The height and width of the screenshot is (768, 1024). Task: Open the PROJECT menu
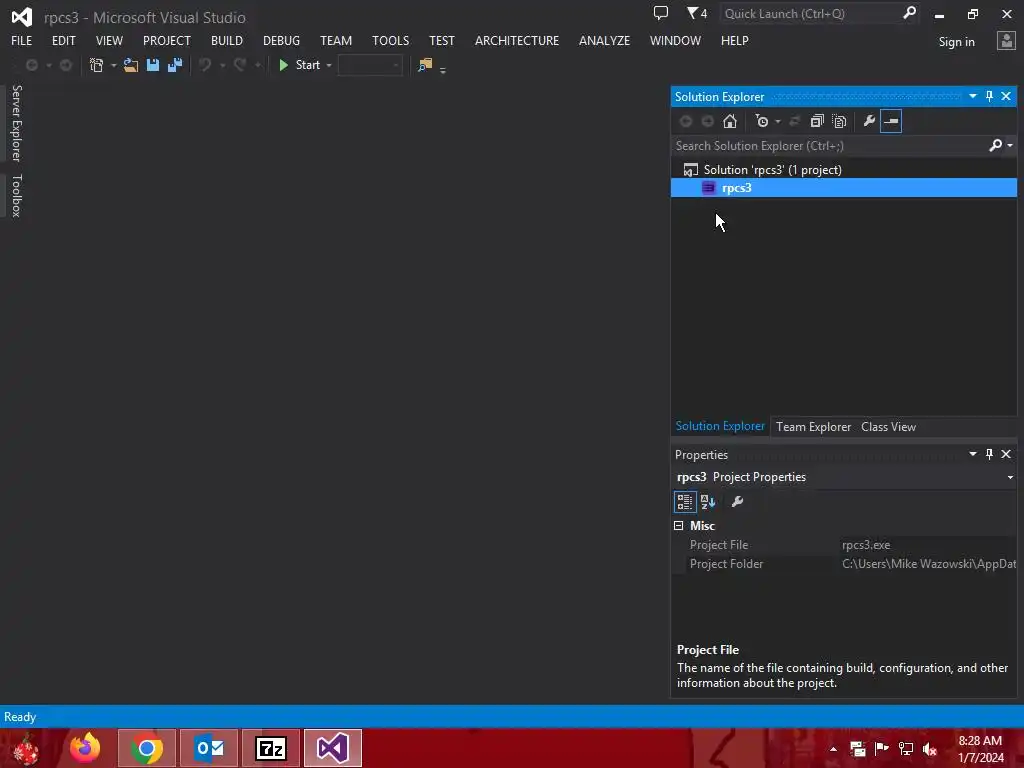(167, 40)
